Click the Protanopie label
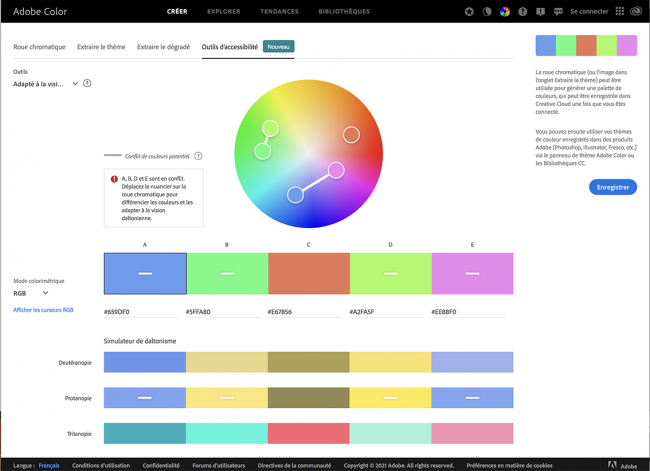The height and width of the screenshot is (471, 650). coord(78,398)
